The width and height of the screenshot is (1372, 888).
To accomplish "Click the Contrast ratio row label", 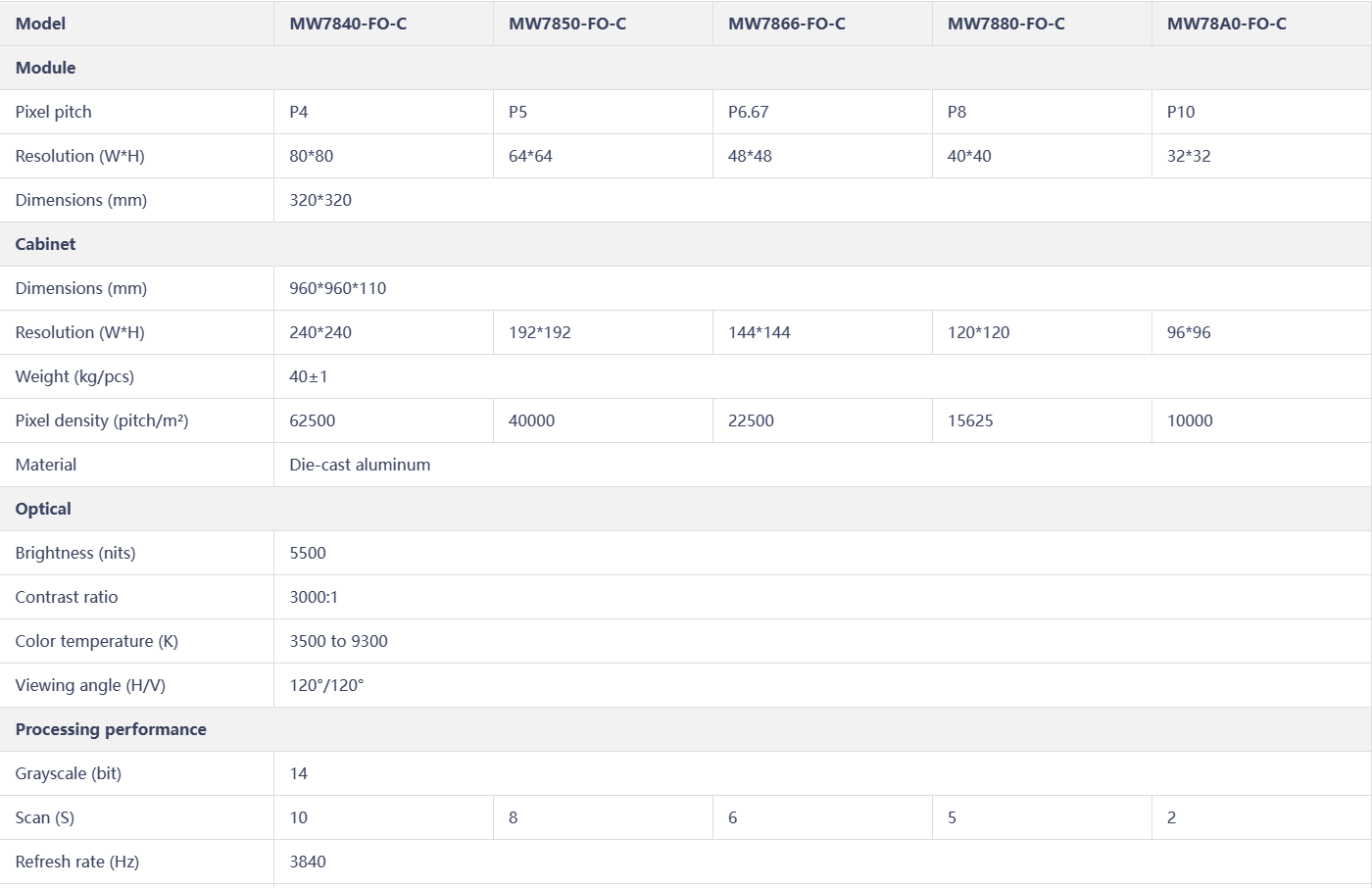I will tap(67, 597).
